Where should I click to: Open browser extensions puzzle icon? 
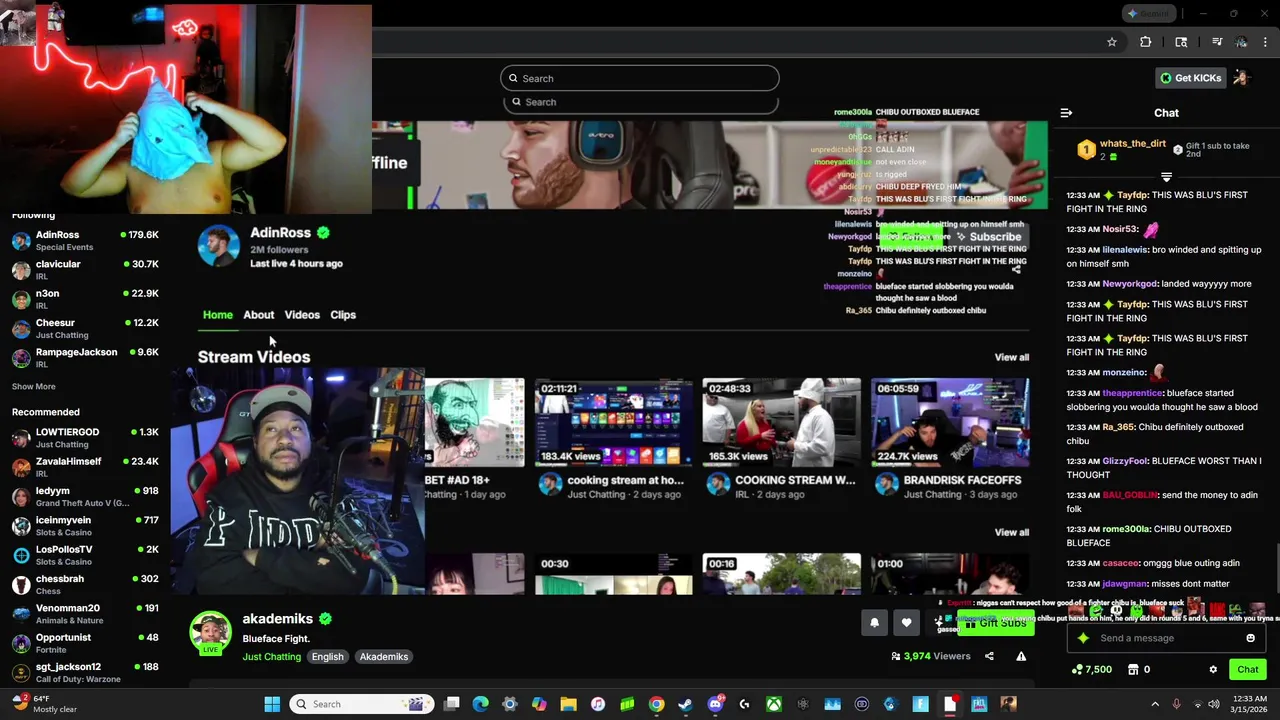(1146, 42)
